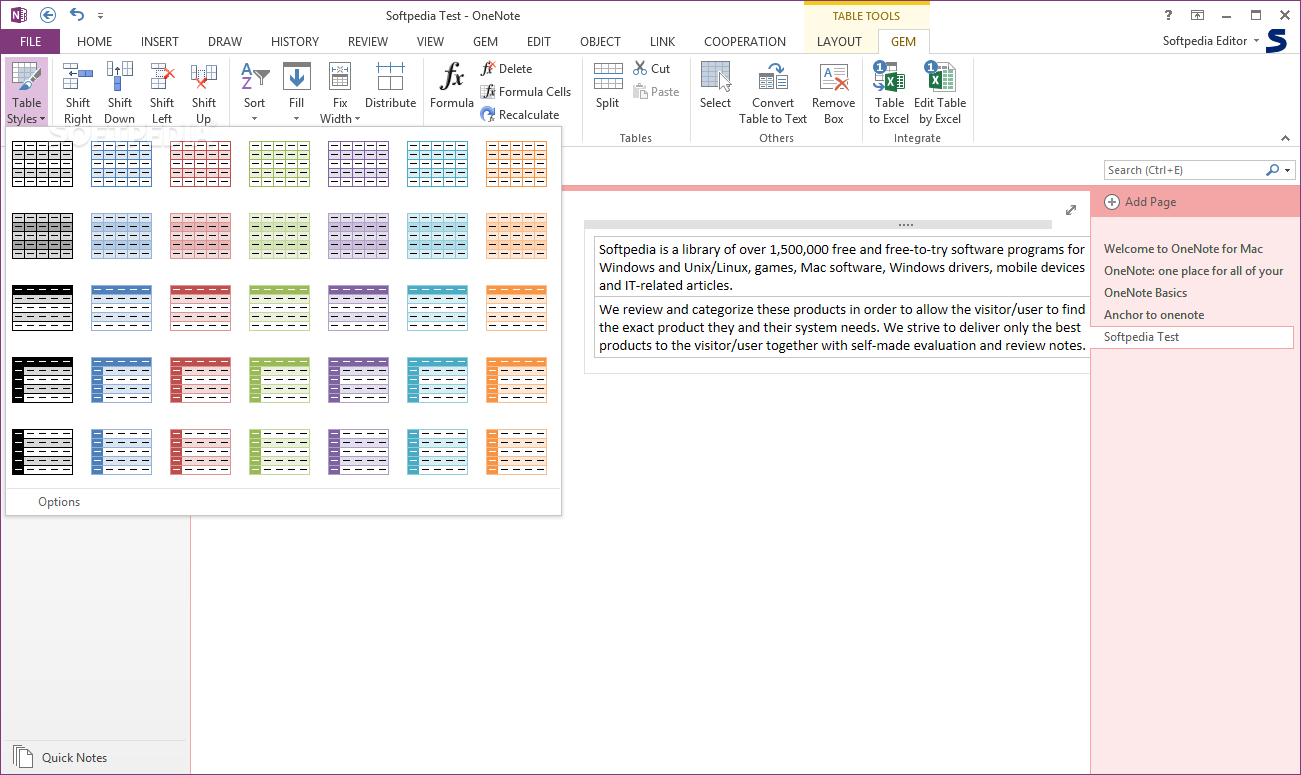The image size is (1301, 775).
Task: Click the OneNote app icon in title bar
Action: tap(18, 15)
